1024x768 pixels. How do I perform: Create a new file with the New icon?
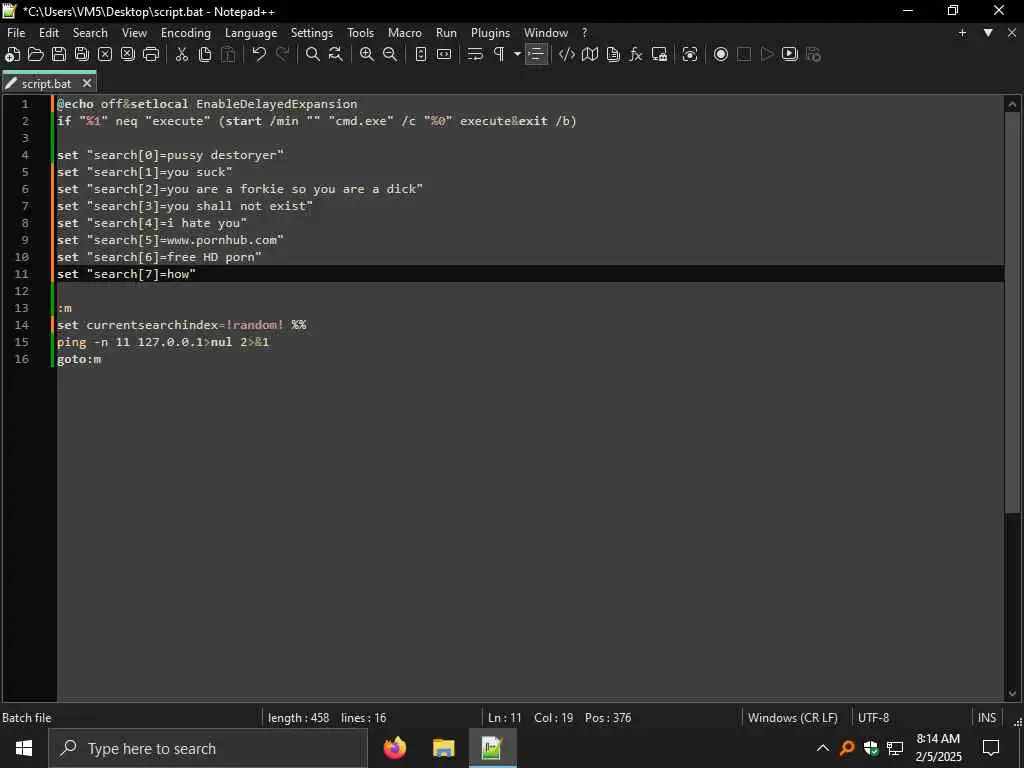(12, 54)
